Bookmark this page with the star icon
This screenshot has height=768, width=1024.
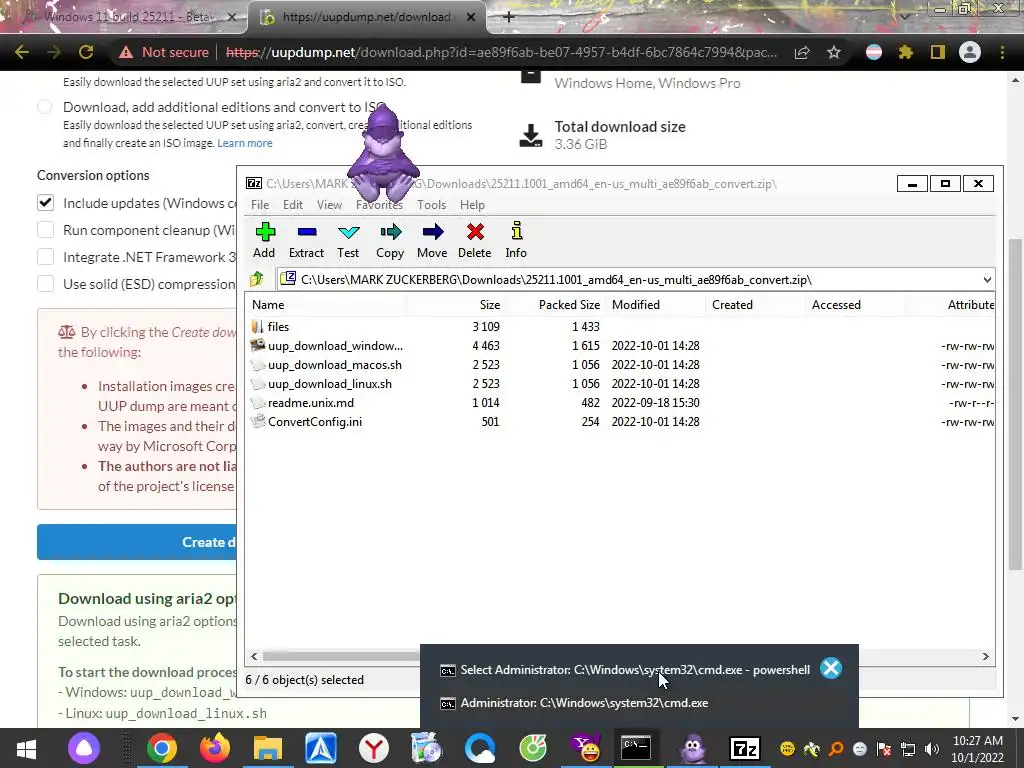pyautogui.click(x=834, y=52)
